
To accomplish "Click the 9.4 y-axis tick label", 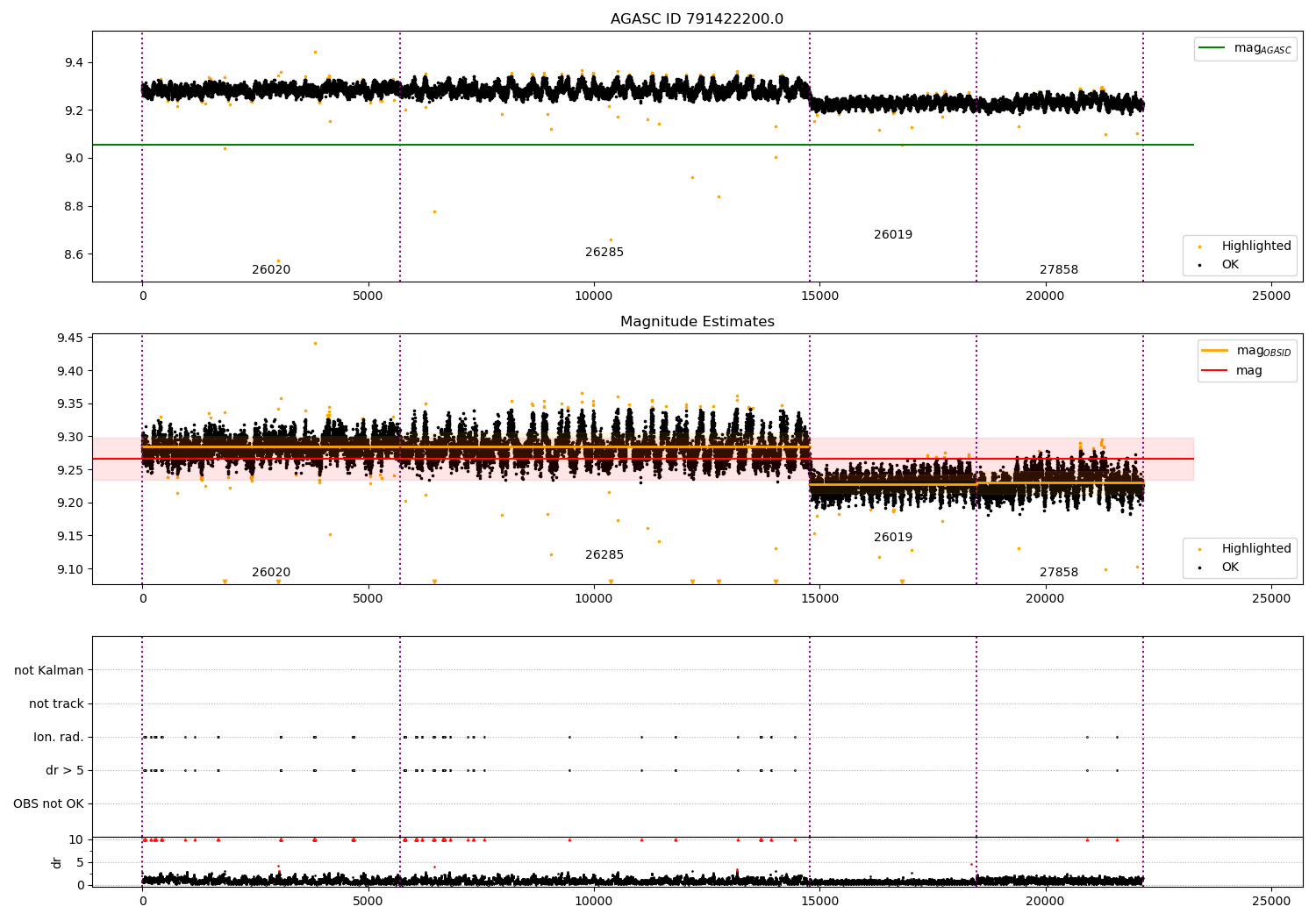I will point(74,62).
